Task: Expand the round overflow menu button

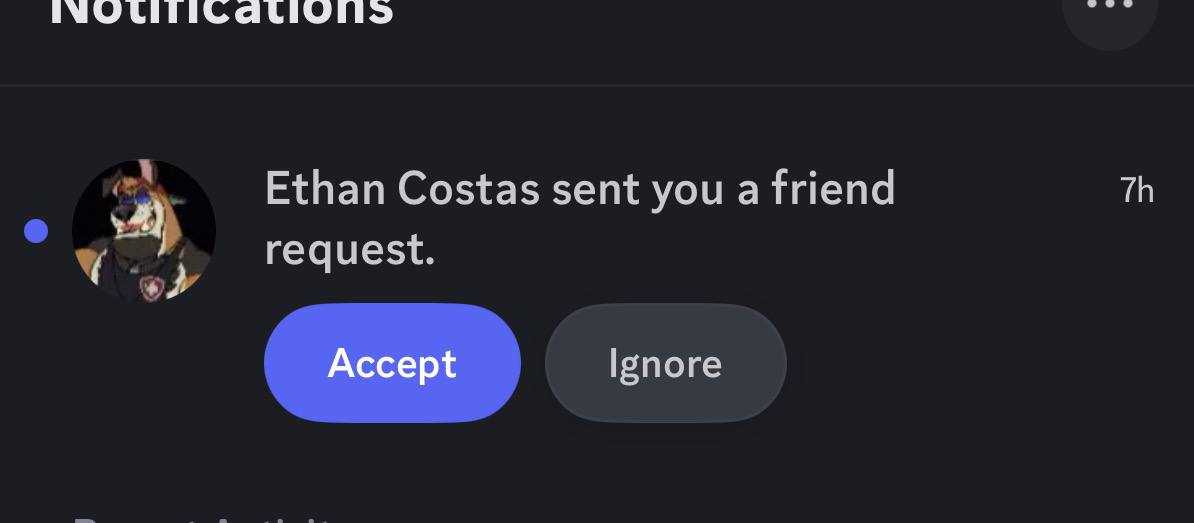Action: pyautogui.click(x=1109, y=8)
